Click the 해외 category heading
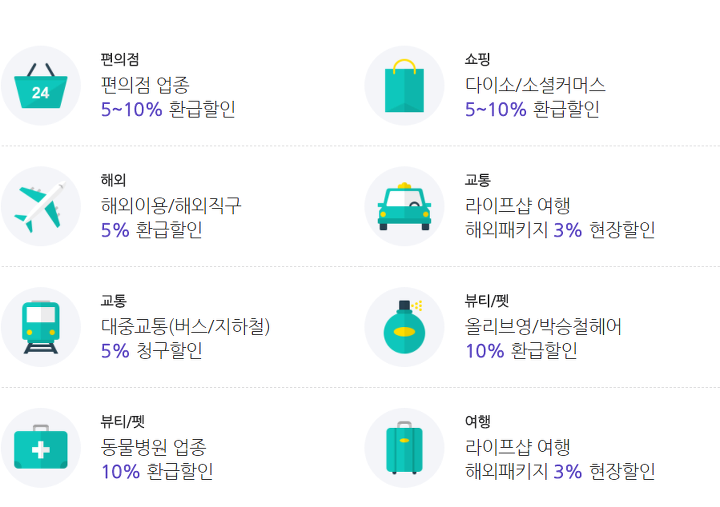 point(113,180)
